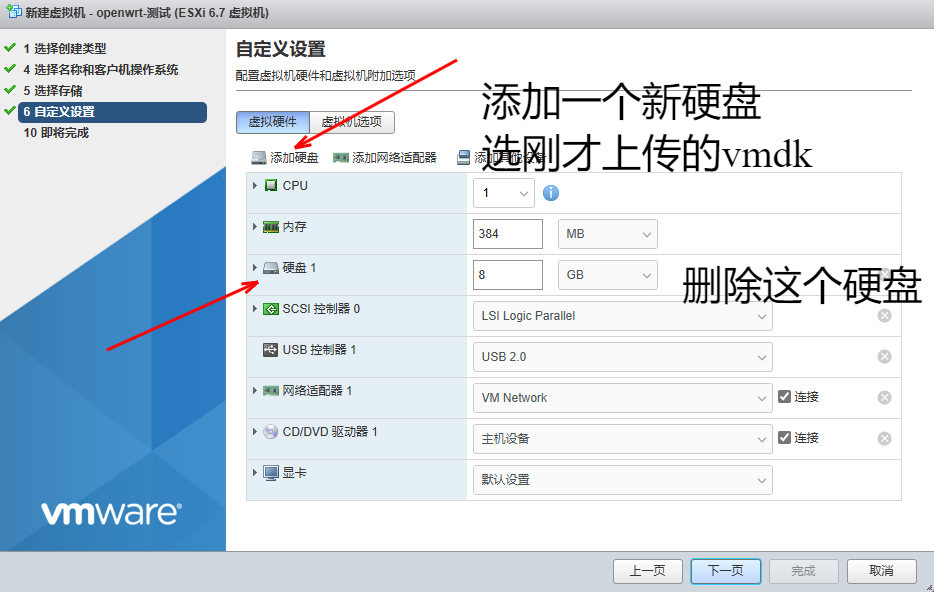Click the 下一页 (Next) button
The height and width of the screenshot is (592, 934).
[726, 571]
